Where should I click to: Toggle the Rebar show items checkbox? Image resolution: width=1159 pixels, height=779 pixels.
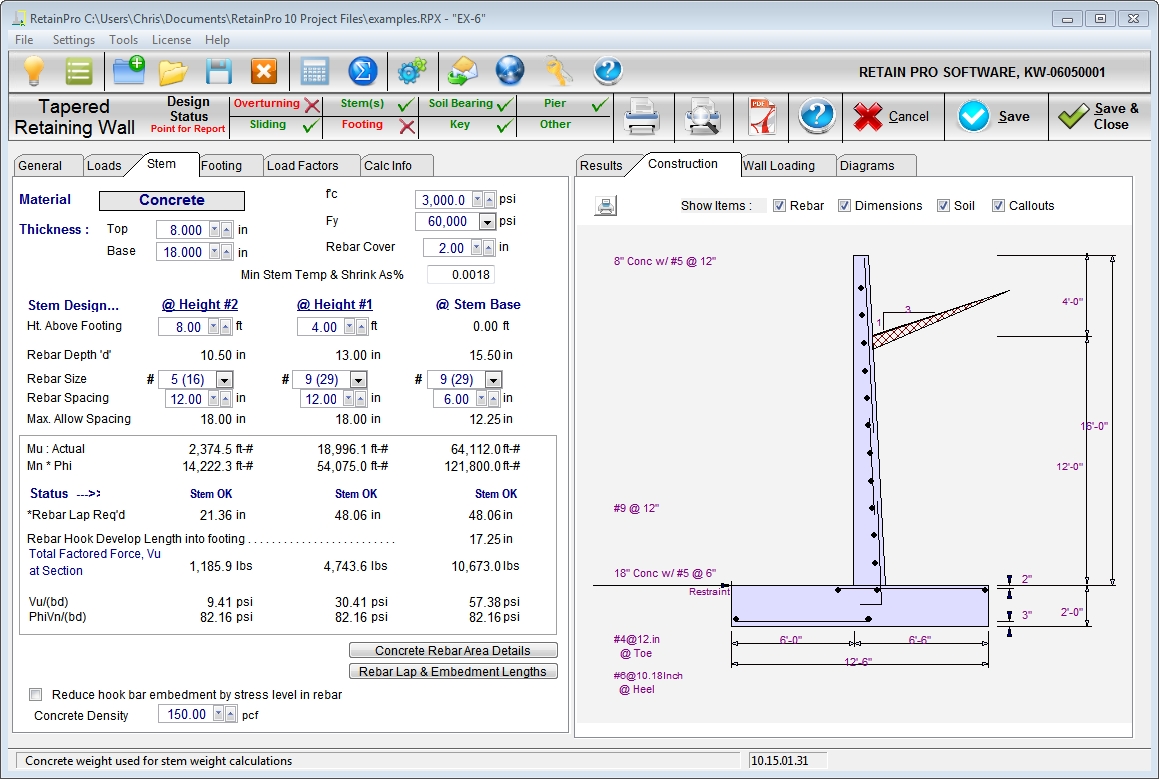click(779, 205)
